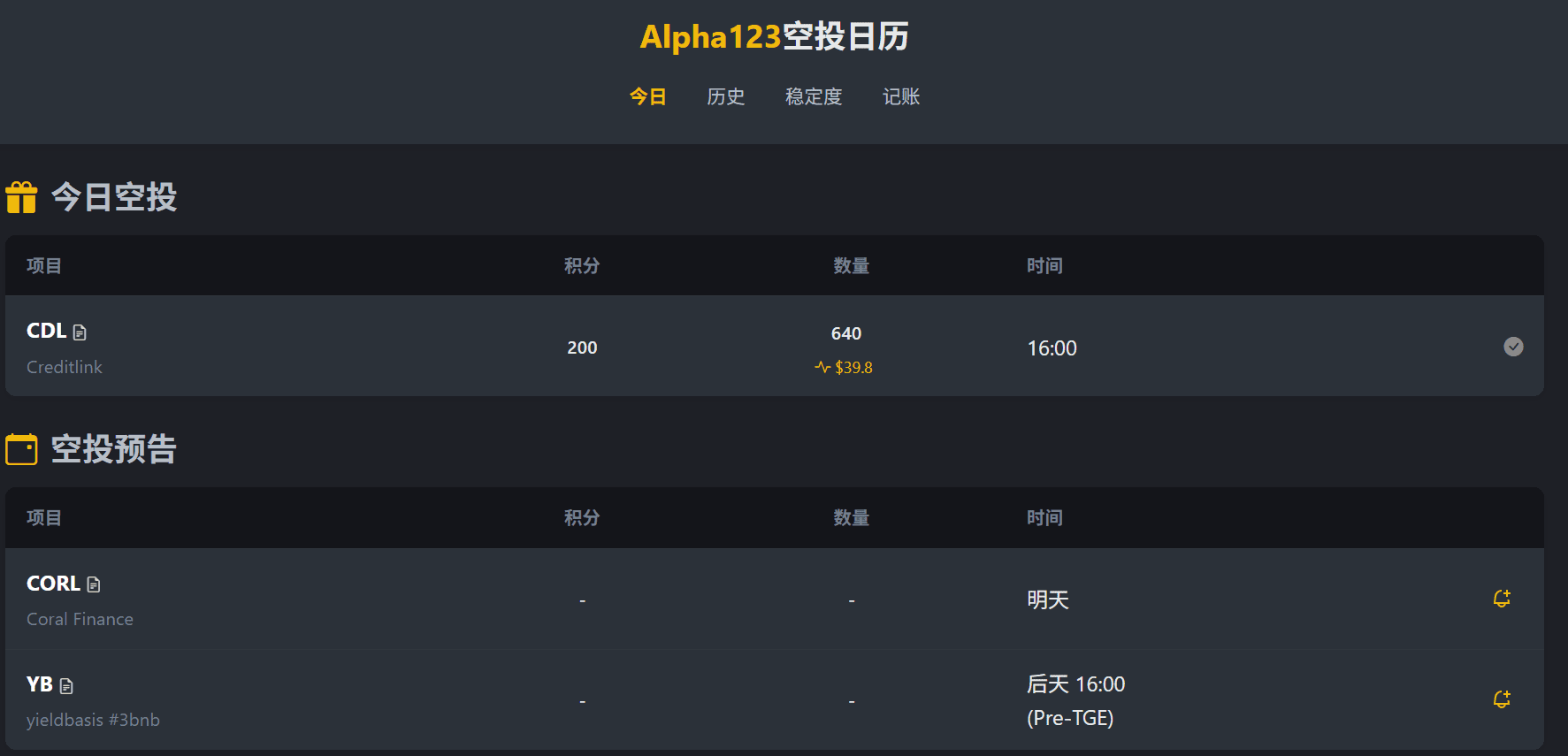Toggle the completed checkmark for CDL row
1568x756 pixels.
pos(1513,347)
